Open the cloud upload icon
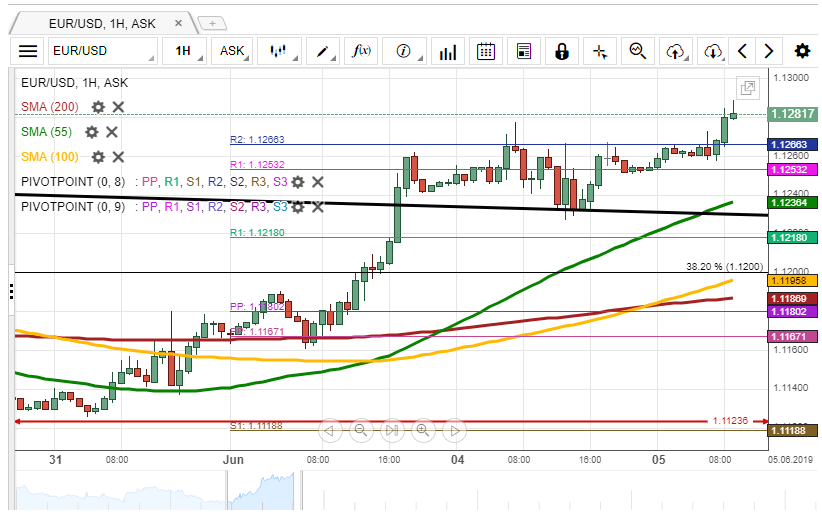The height and width of the screenshot is (526, 822). (676, 51)
